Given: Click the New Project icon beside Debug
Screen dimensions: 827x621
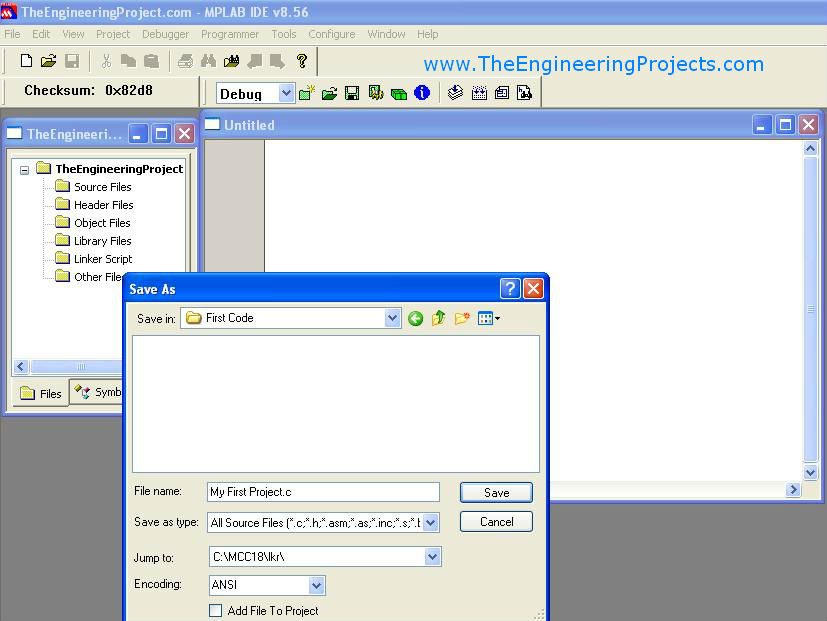Looking at the screenshot, I should click(x=306, y=93).
